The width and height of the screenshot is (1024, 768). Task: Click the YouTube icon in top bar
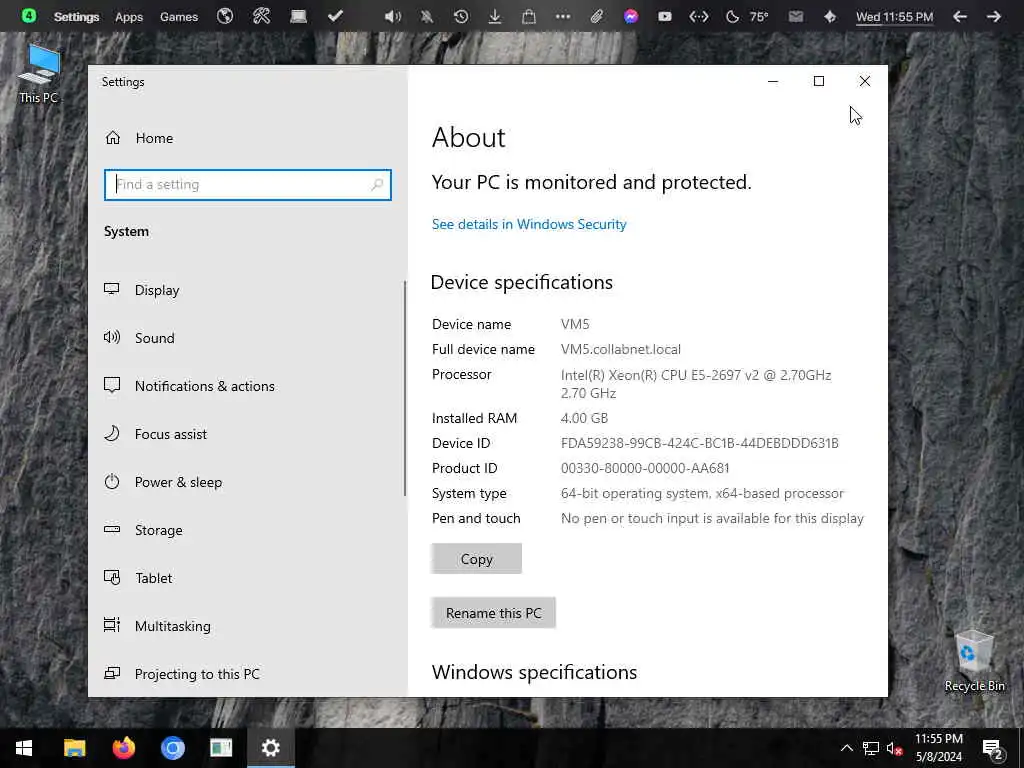click(x=665, y=16)
